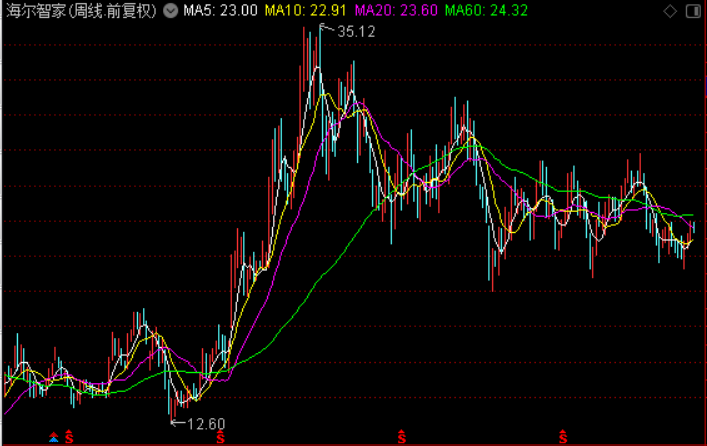Click the rightmost red S marker
Viewport: 707px width, 446px height.
tap(563, 436)
